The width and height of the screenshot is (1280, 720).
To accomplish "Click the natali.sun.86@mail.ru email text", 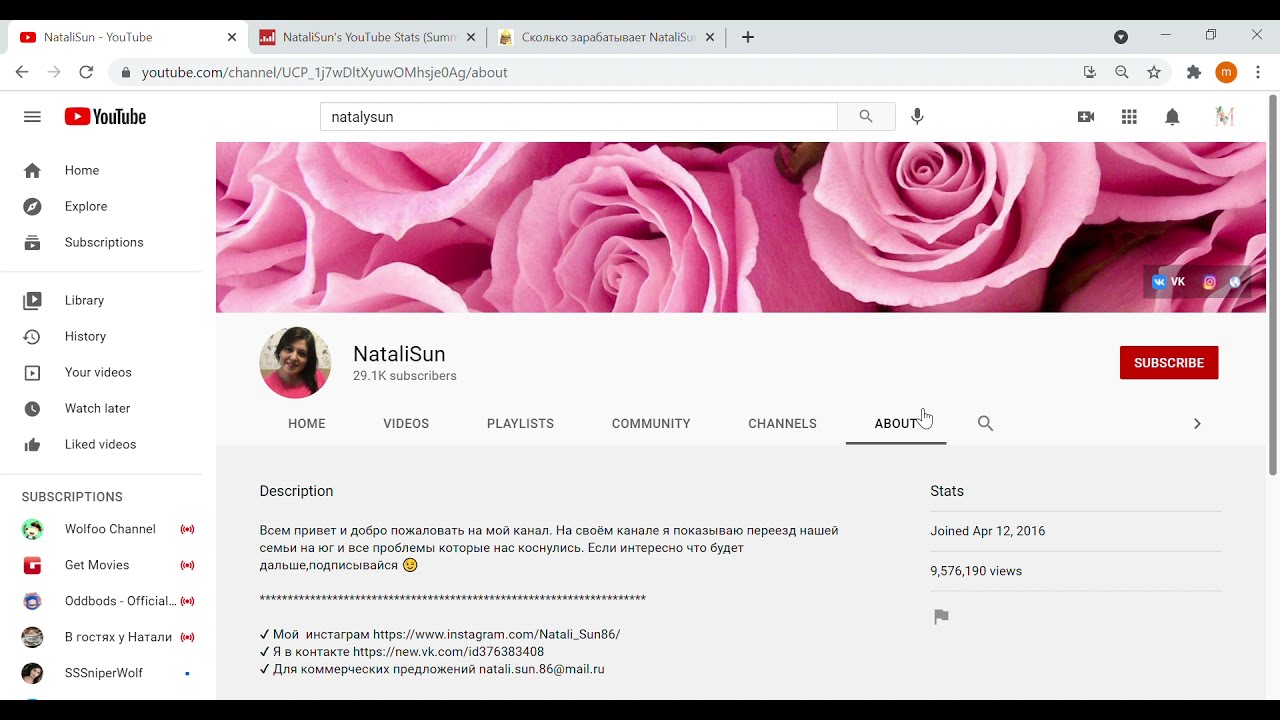I will point(542,670).
